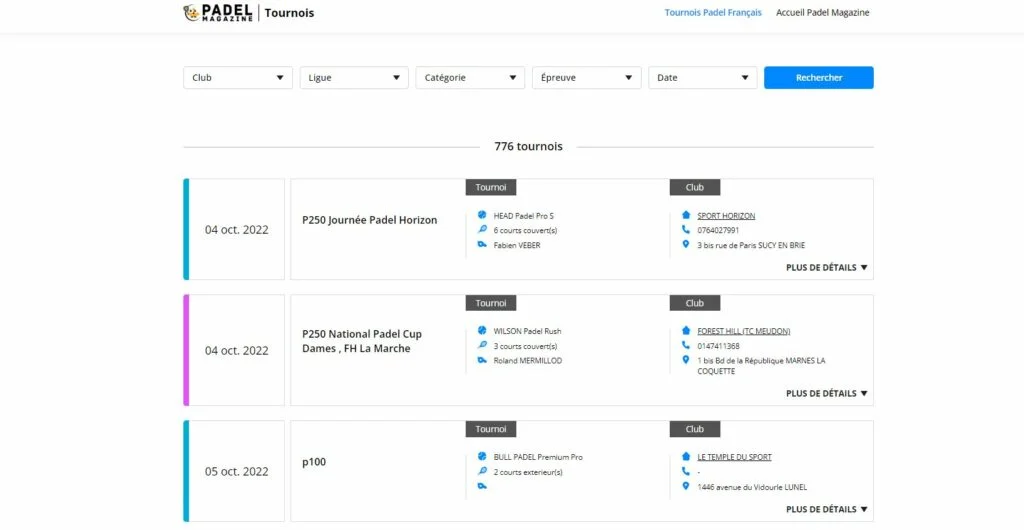Open the Club filter dropdown
Screen dimensions: 1024x530
click(x=238, y=78)
